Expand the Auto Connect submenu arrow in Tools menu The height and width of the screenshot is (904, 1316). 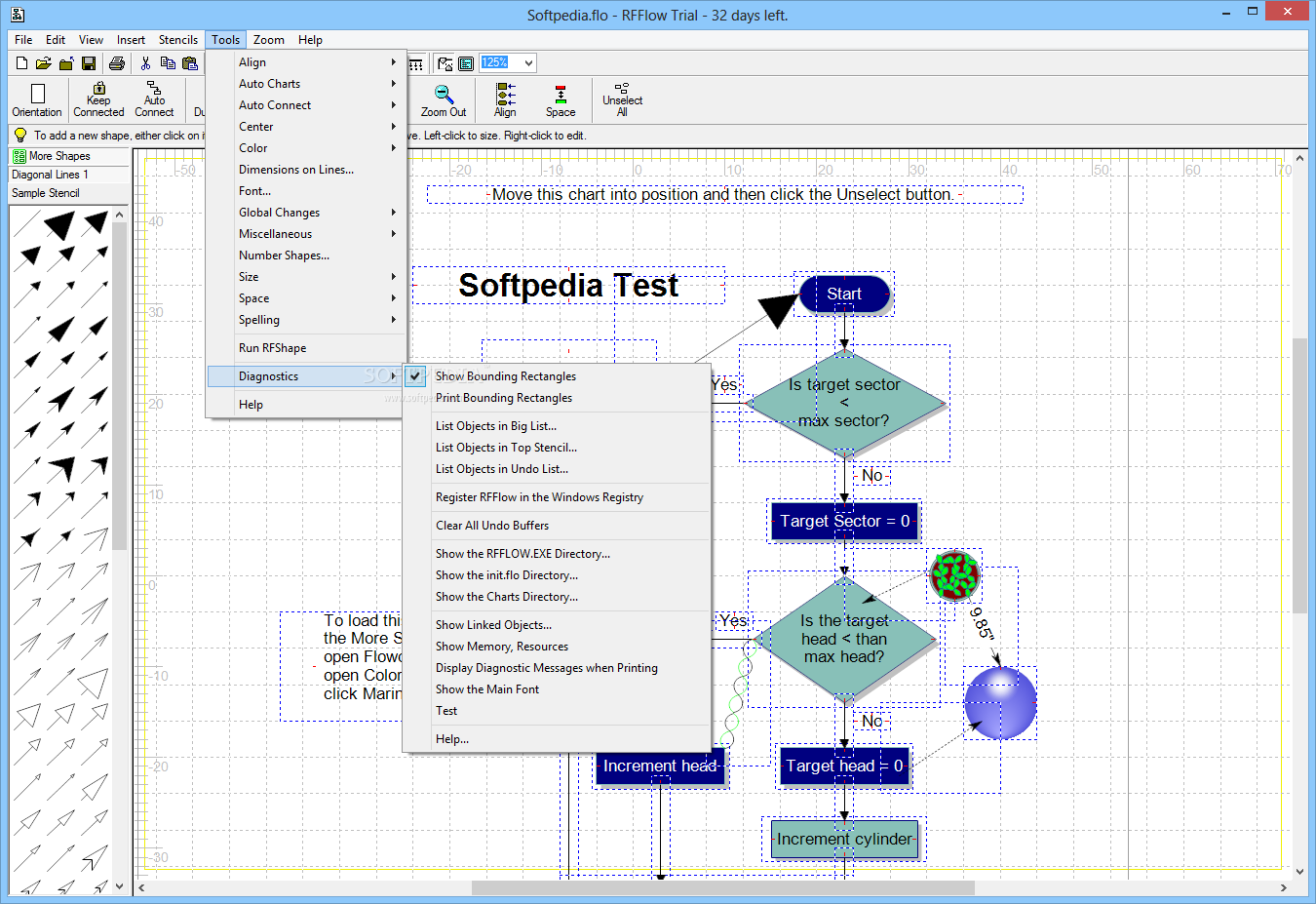(394, 105)
